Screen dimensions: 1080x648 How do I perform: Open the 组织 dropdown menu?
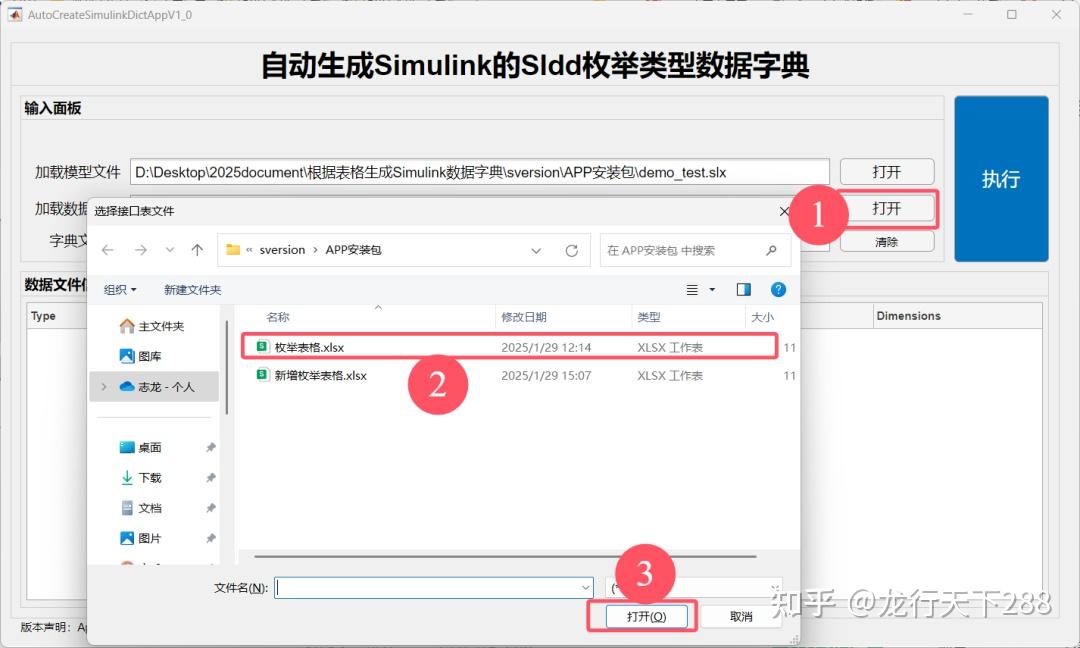[x=121, y=289]
